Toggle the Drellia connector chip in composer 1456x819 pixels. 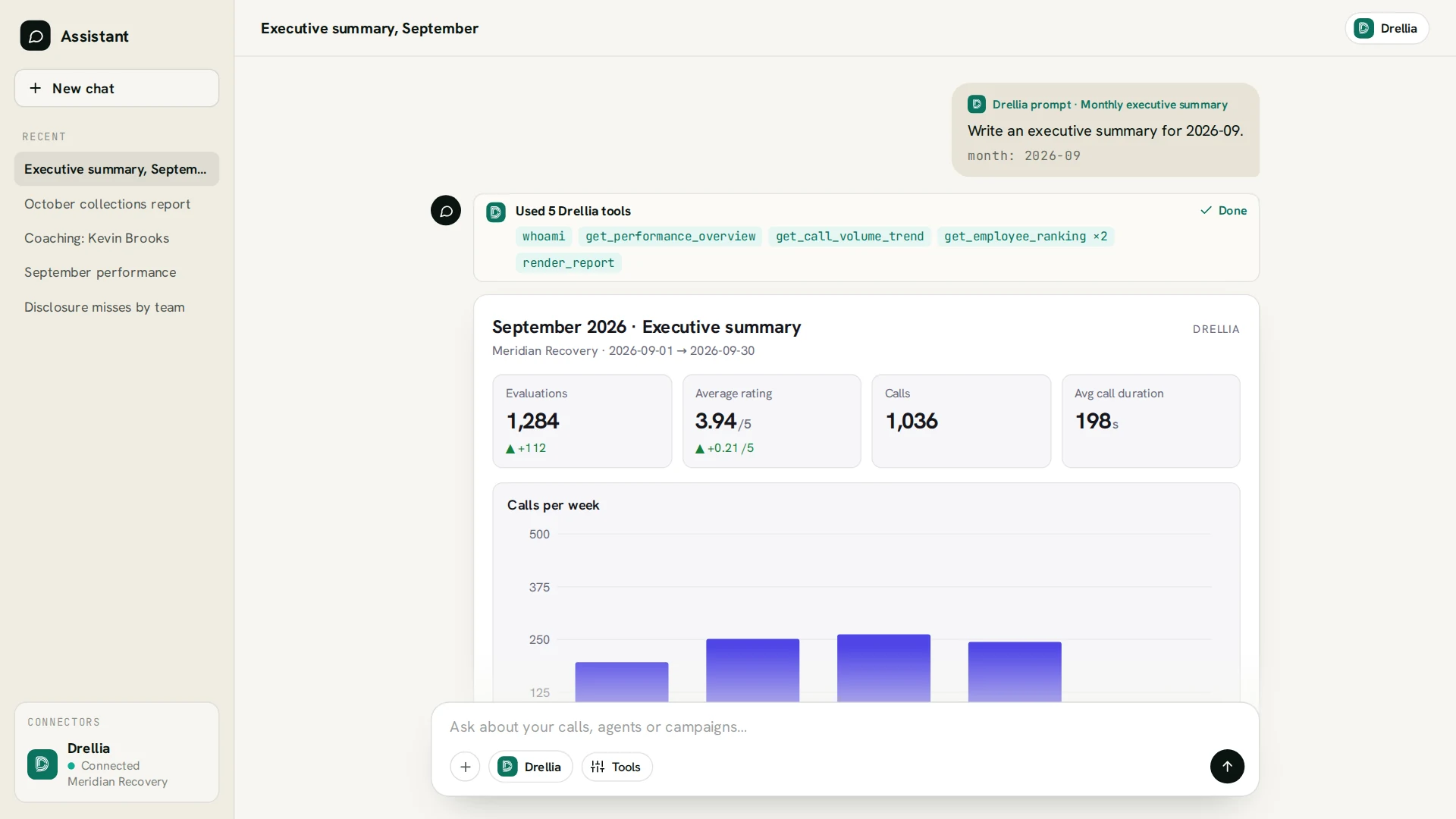(530, 767)
